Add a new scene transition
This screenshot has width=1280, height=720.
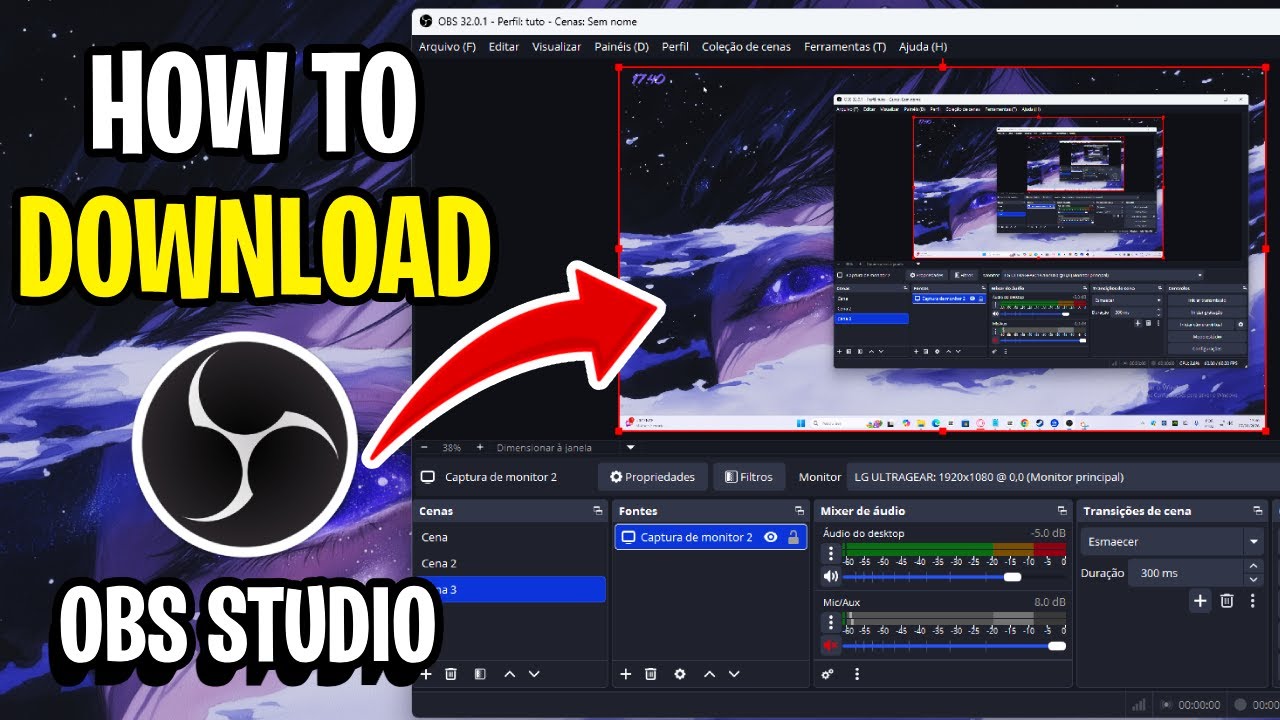click(1200, 601)
